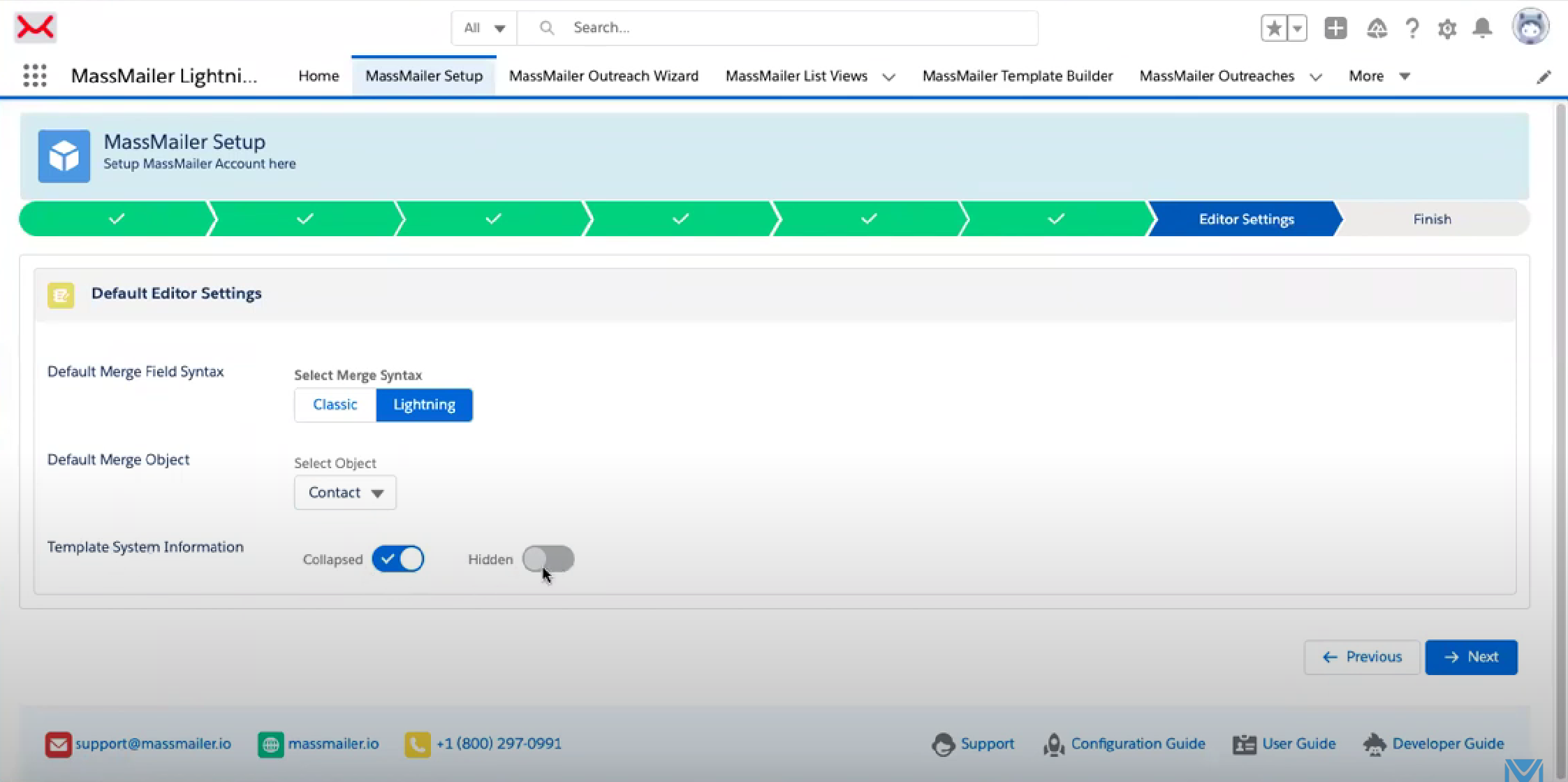Screen dimensions: 1568x782
Task: Click the Support headset icon
Action: click(943, 744)
